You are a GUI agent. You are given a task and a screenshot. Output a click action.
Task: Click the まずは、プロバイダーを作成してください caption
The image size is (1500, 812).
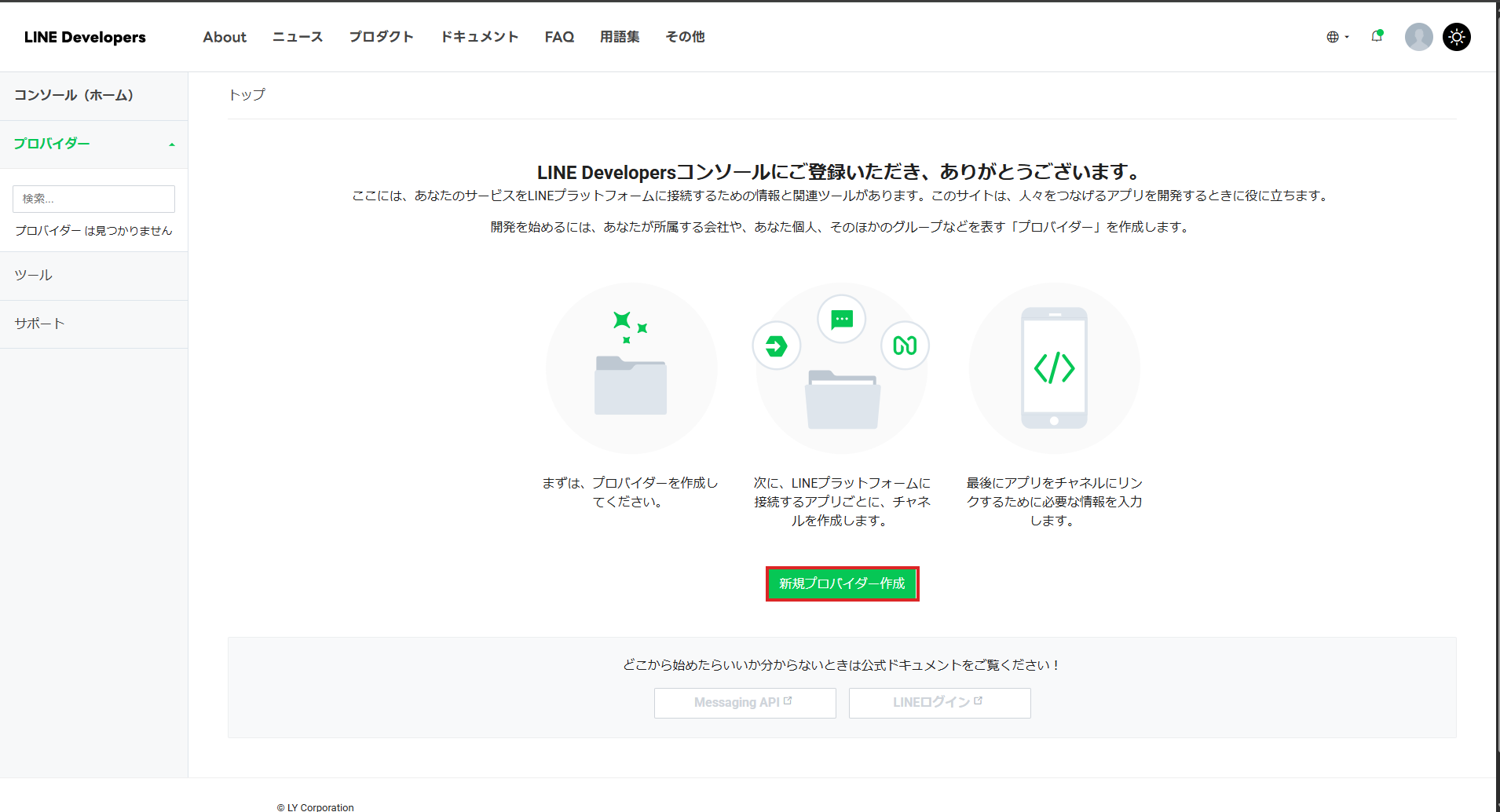tap(630, 492)
